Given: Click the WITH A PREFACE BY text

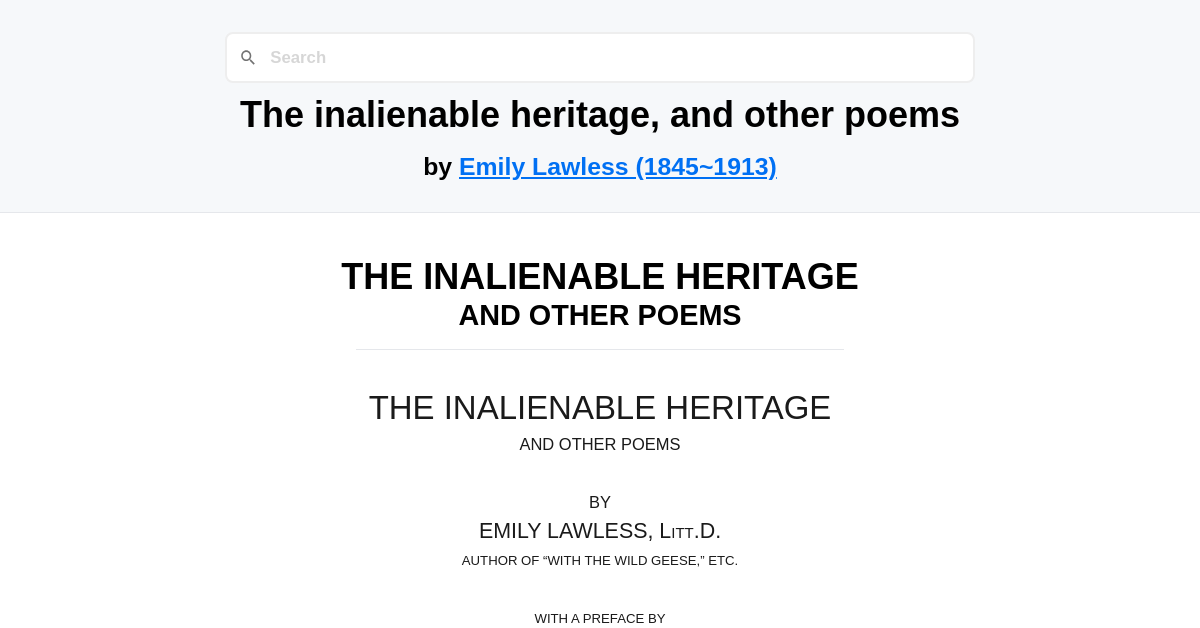Looking at the screenshot, I should [x=600, y=618].
